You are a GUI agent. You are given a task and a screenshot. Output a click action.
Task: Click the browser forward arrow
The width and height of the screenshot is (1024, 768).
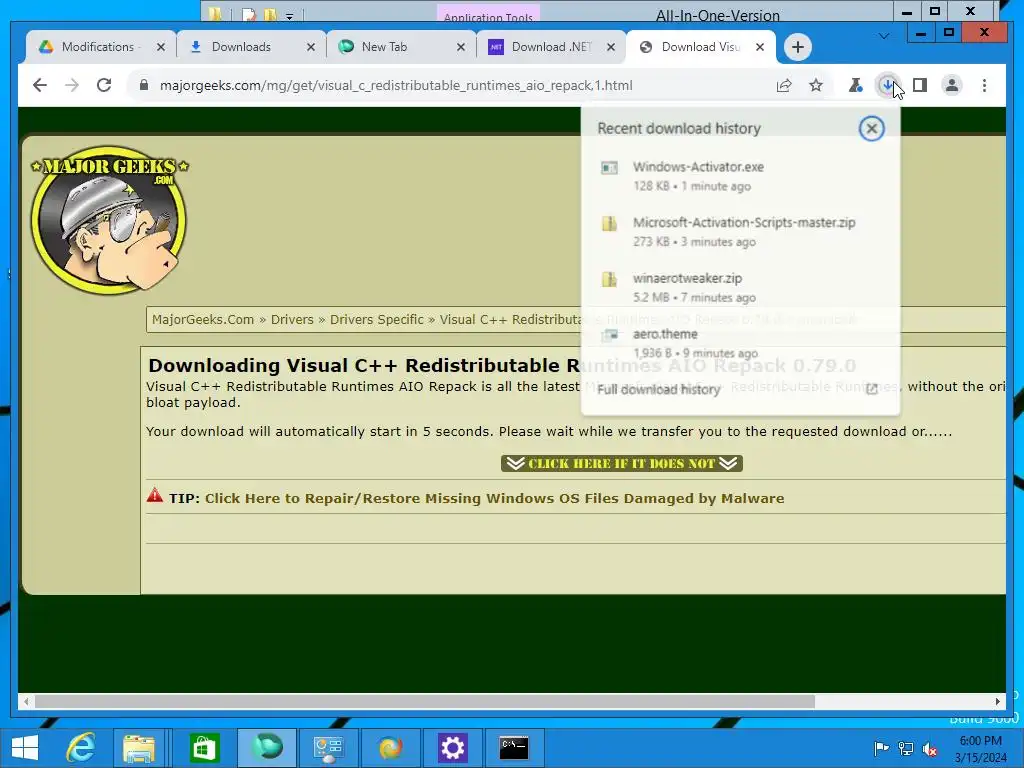(x=72, y=85)
